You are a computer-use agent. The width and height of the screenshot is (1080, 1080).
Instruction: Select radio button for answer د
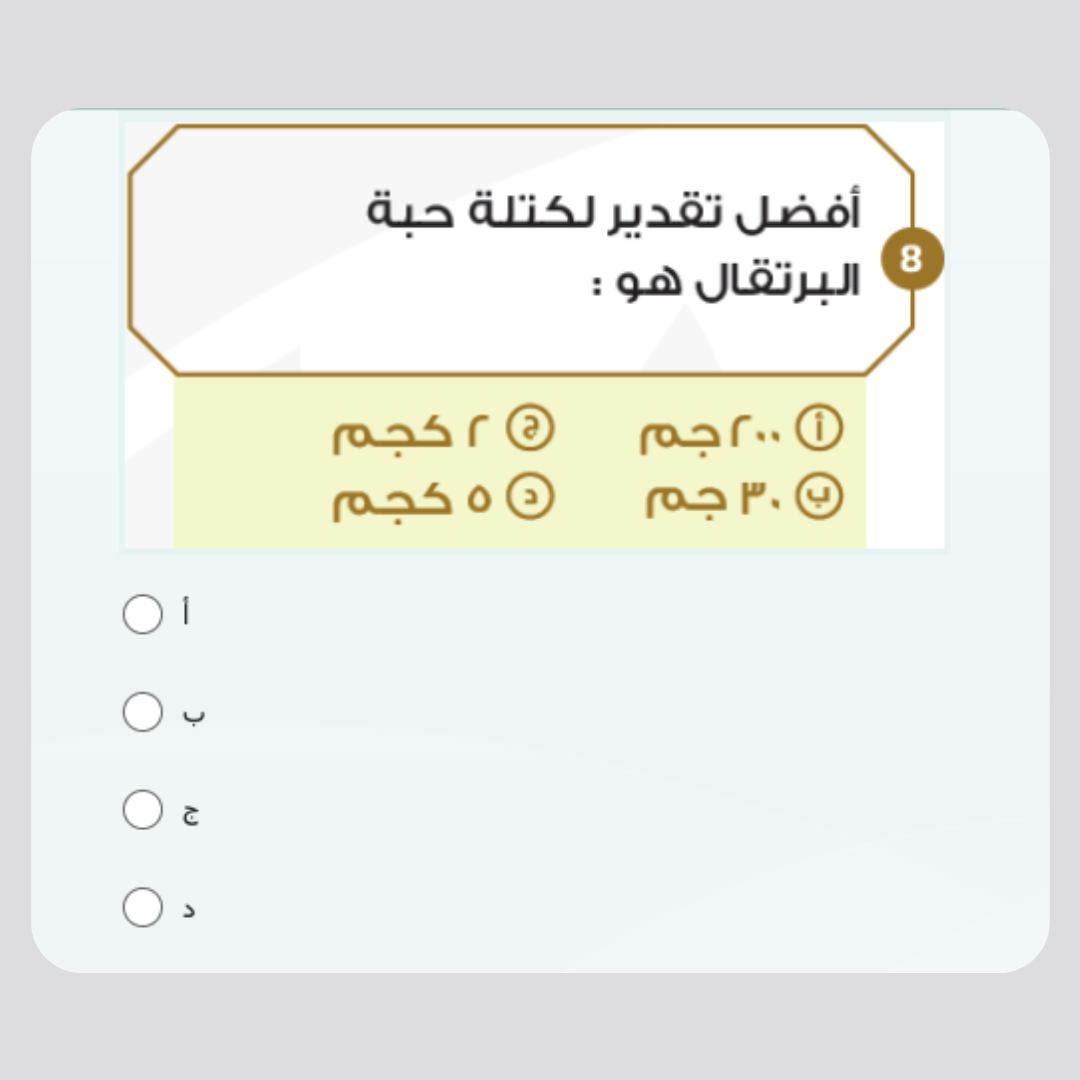click(142, 907)
